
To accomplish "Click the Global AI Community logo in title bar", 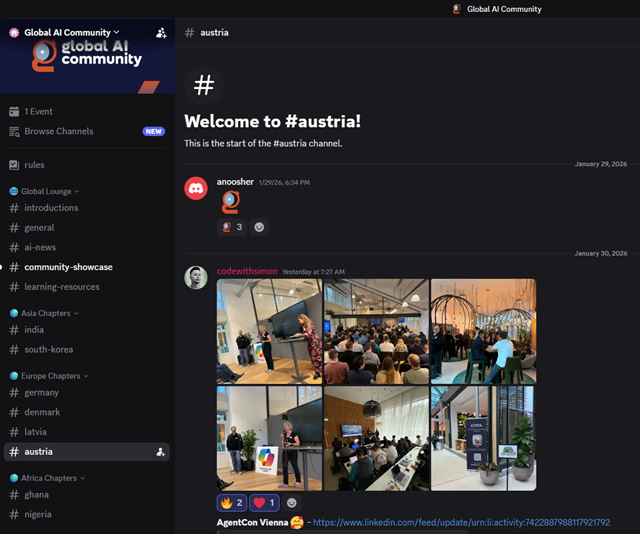I will [457, 9].
